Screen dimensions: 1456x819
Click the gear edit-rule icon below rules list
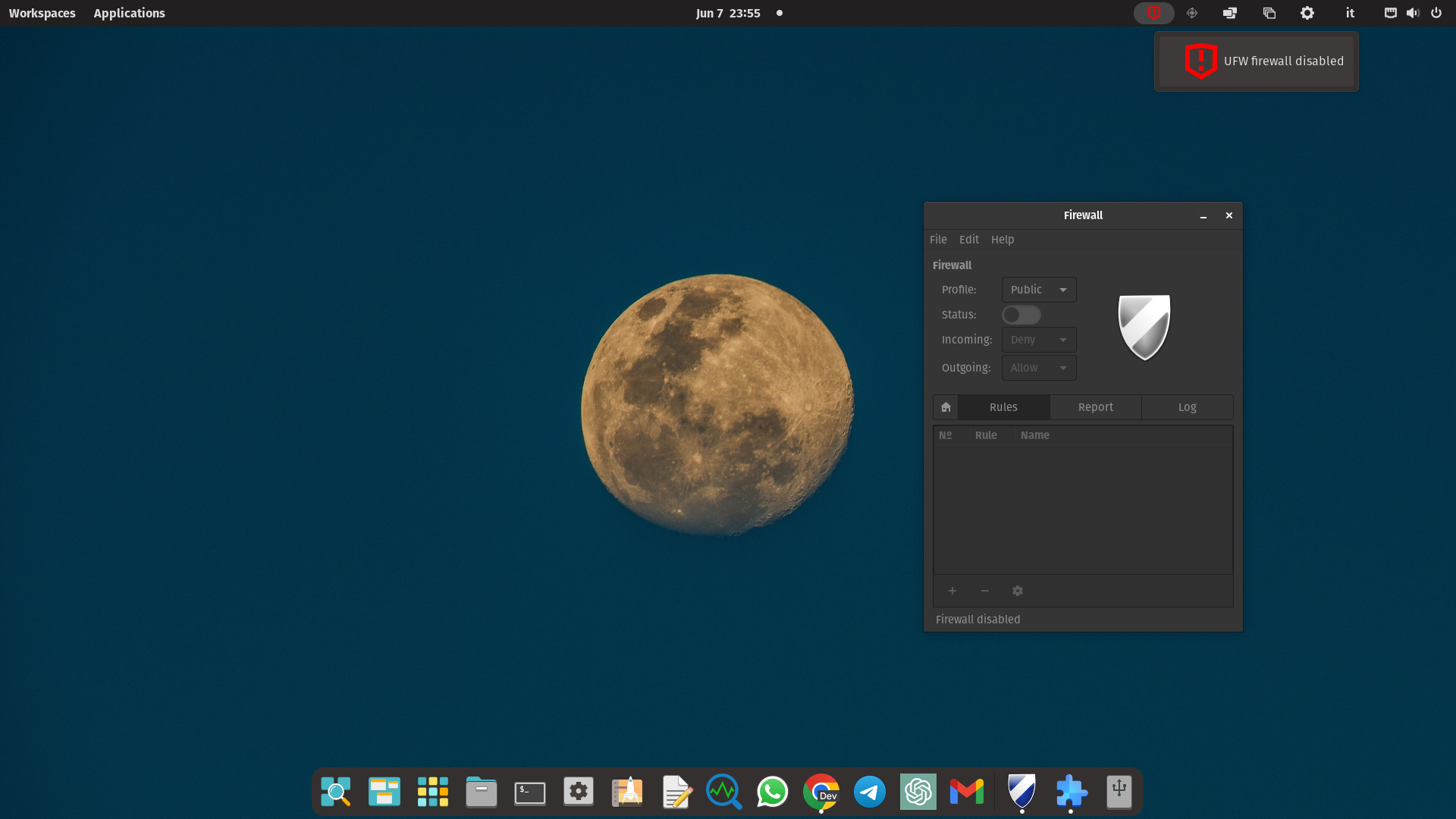pos(1018,591)
